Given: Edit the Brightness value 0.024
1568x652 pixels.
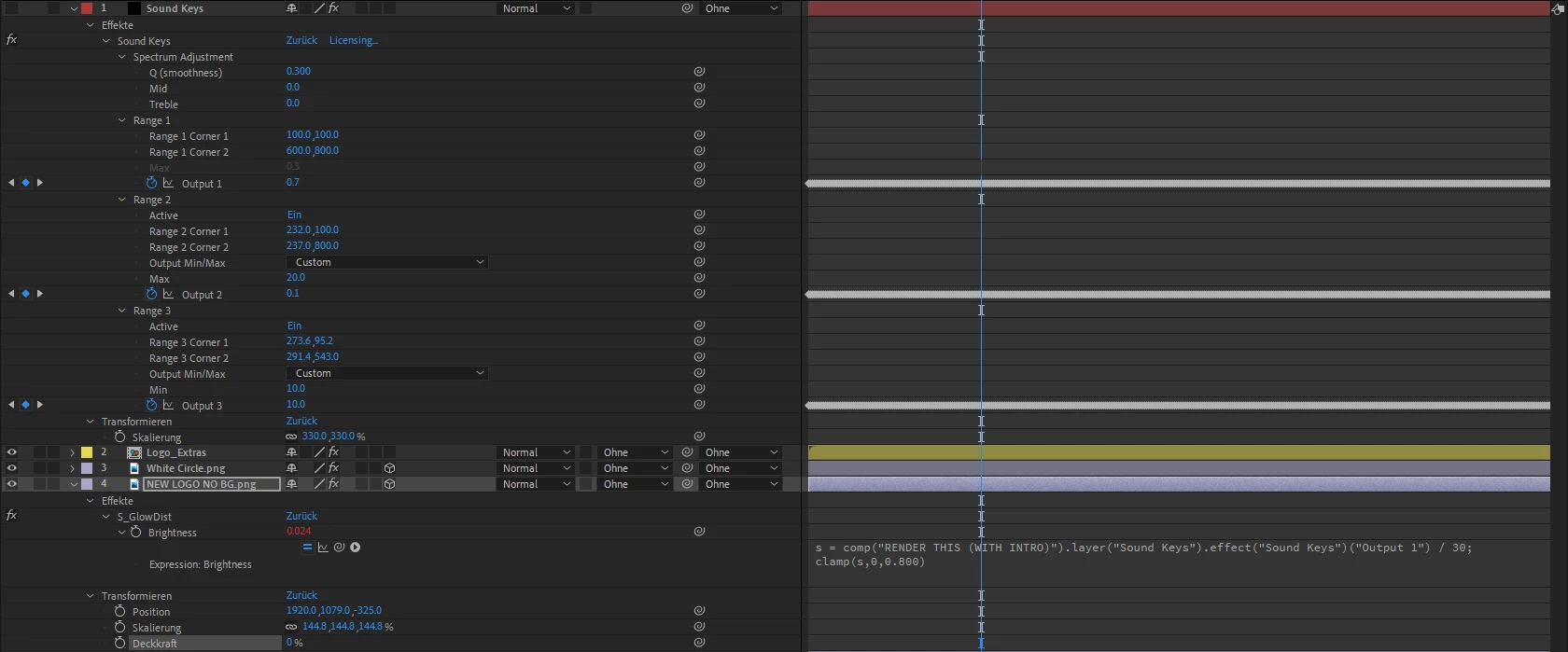Looking at the screenshot, I should (299, 532).
